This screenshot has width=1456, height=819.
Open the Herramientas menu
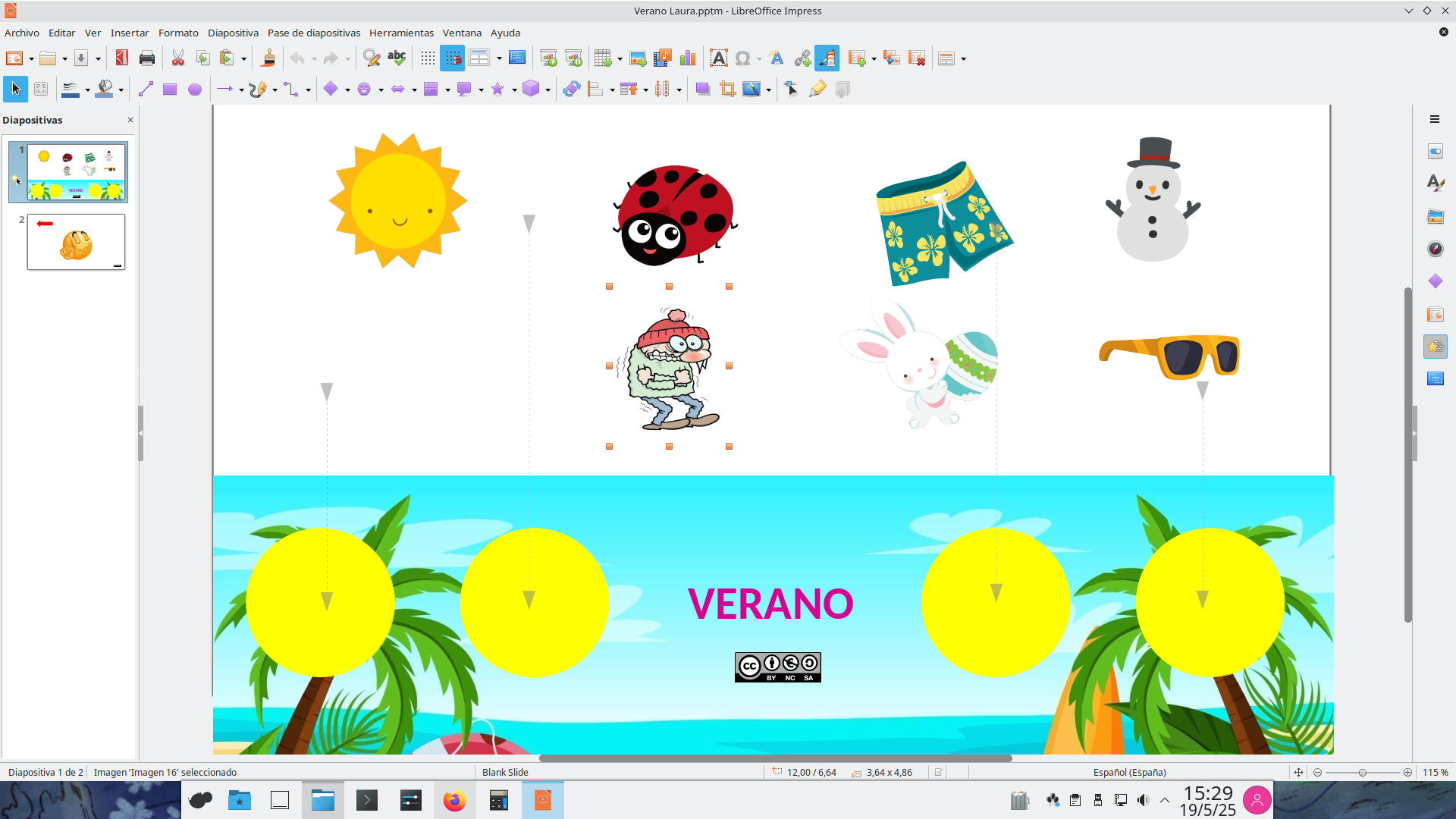[401, 33]
